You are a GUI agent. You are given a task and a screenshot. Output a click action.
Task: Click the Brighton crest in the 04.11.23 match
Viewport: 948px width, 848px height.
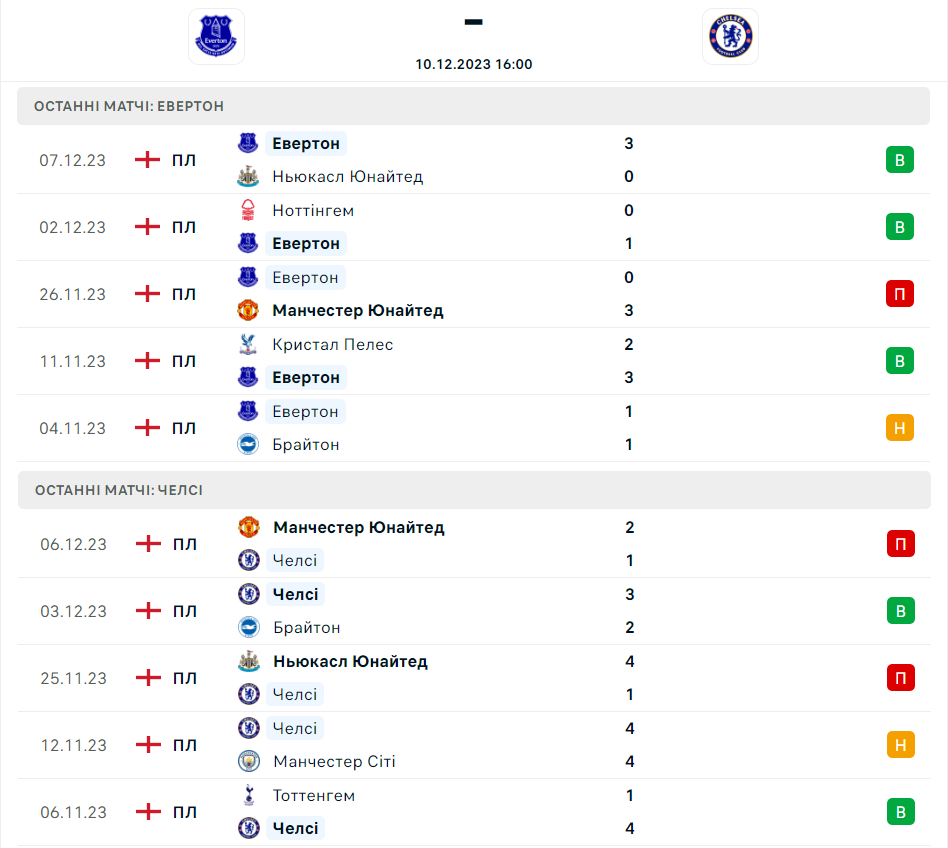click(x=248, y=445)
